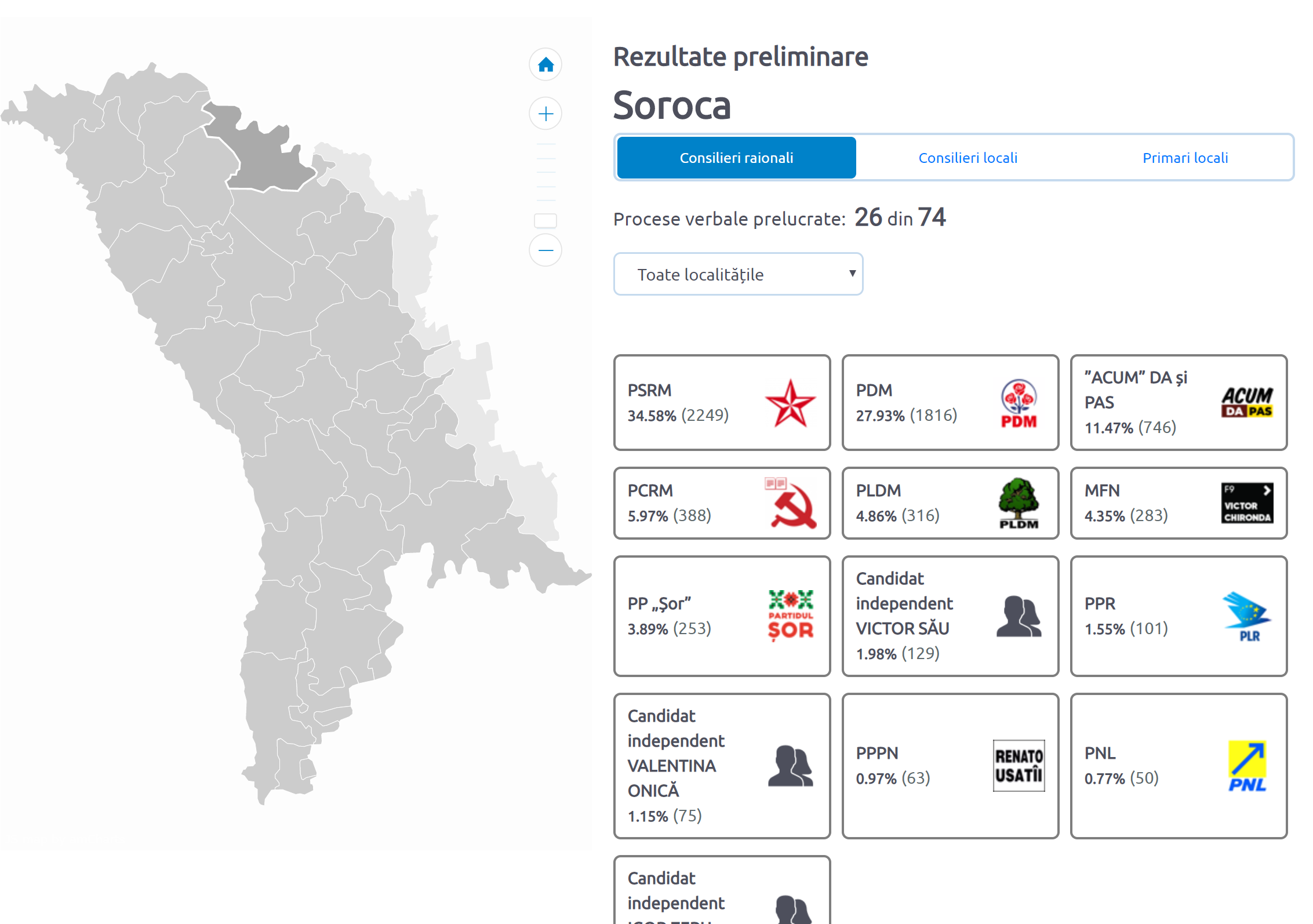The height and width of the screenshot is (924, 1313).
Task: Click the map zoom slider handle
Action: click(545, 221)
